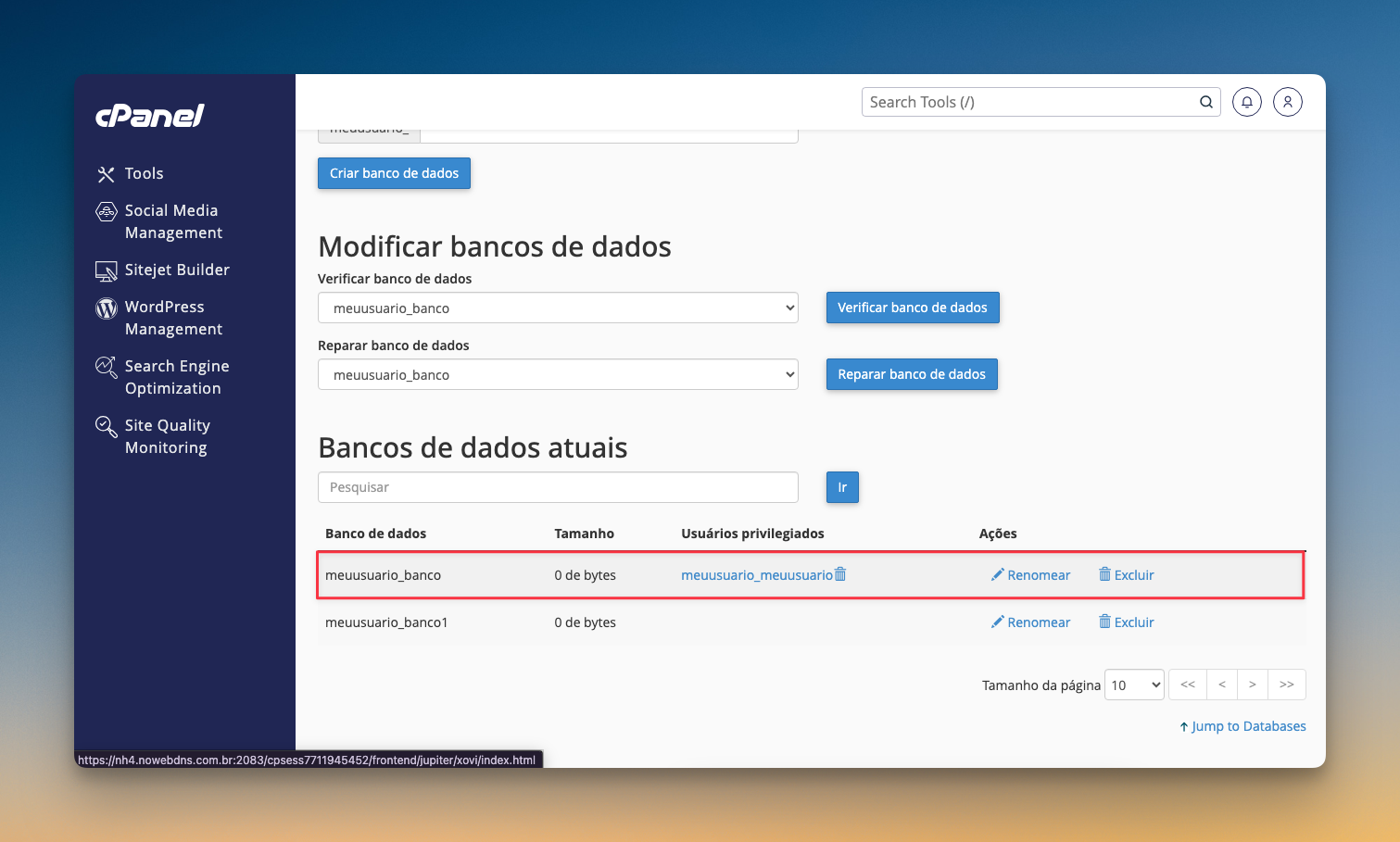Click Excluir for meuusuario_banco1
The width and height of the screenshot is (1400, 842).
click(1126, 622)
